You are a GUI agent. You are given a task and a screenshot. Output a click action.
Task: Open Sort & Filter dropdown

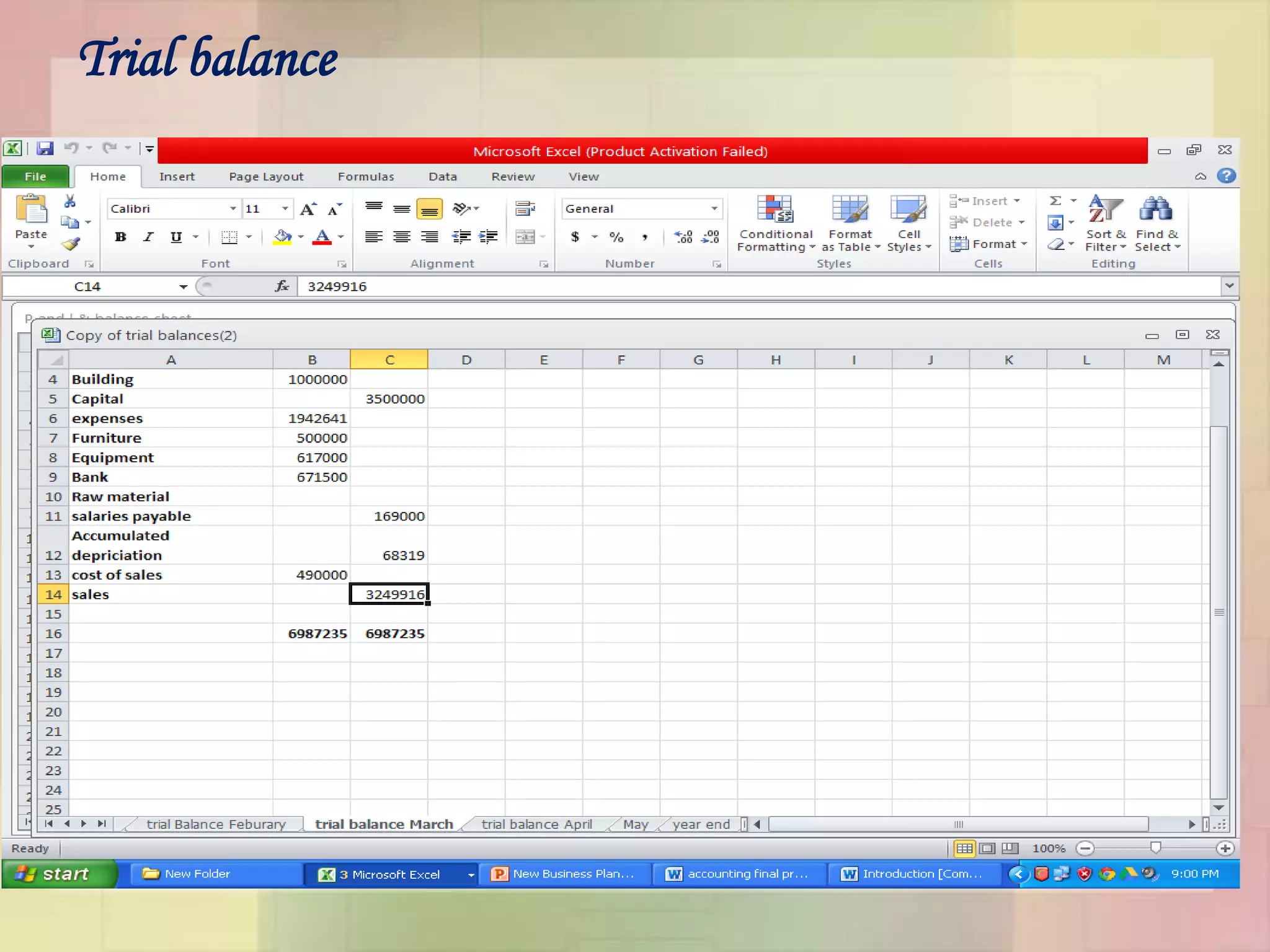[1106, 224]
